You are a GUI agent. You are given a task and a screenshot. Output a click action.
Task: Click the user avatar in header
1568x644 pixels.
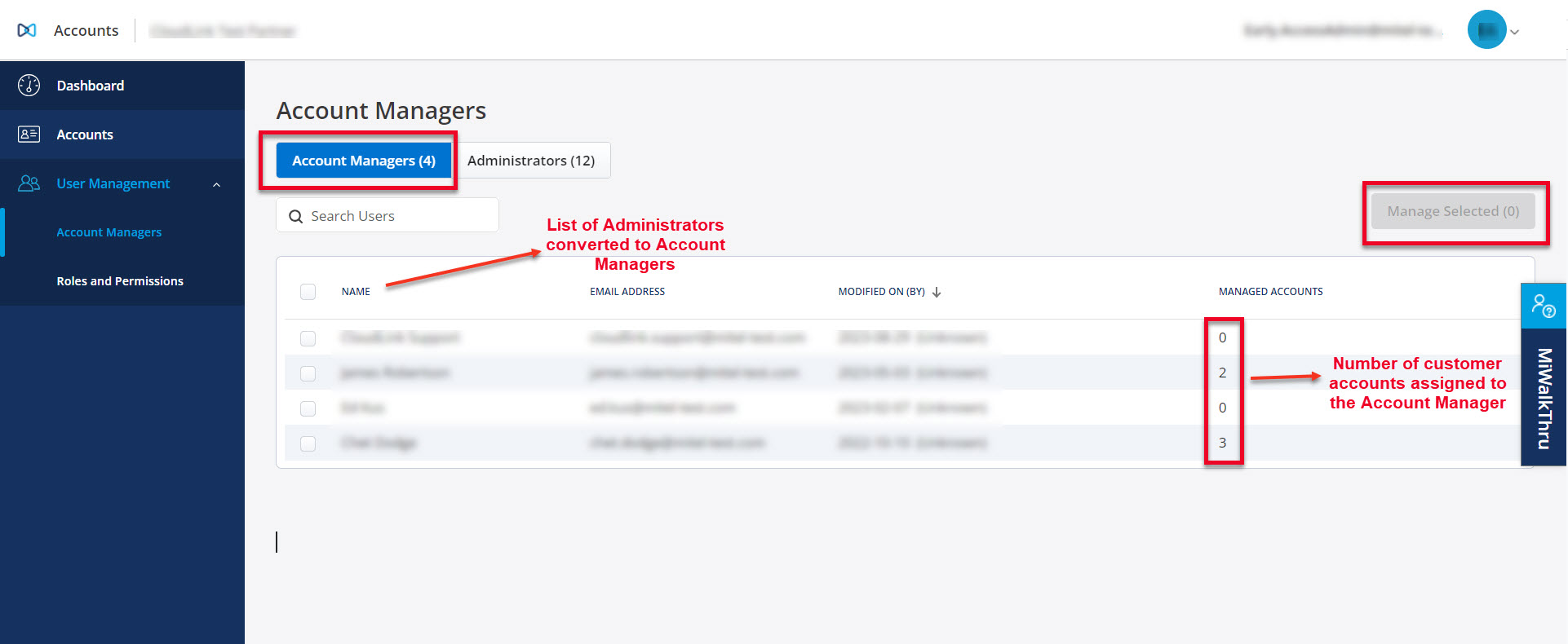click(x=1486, y=30)
